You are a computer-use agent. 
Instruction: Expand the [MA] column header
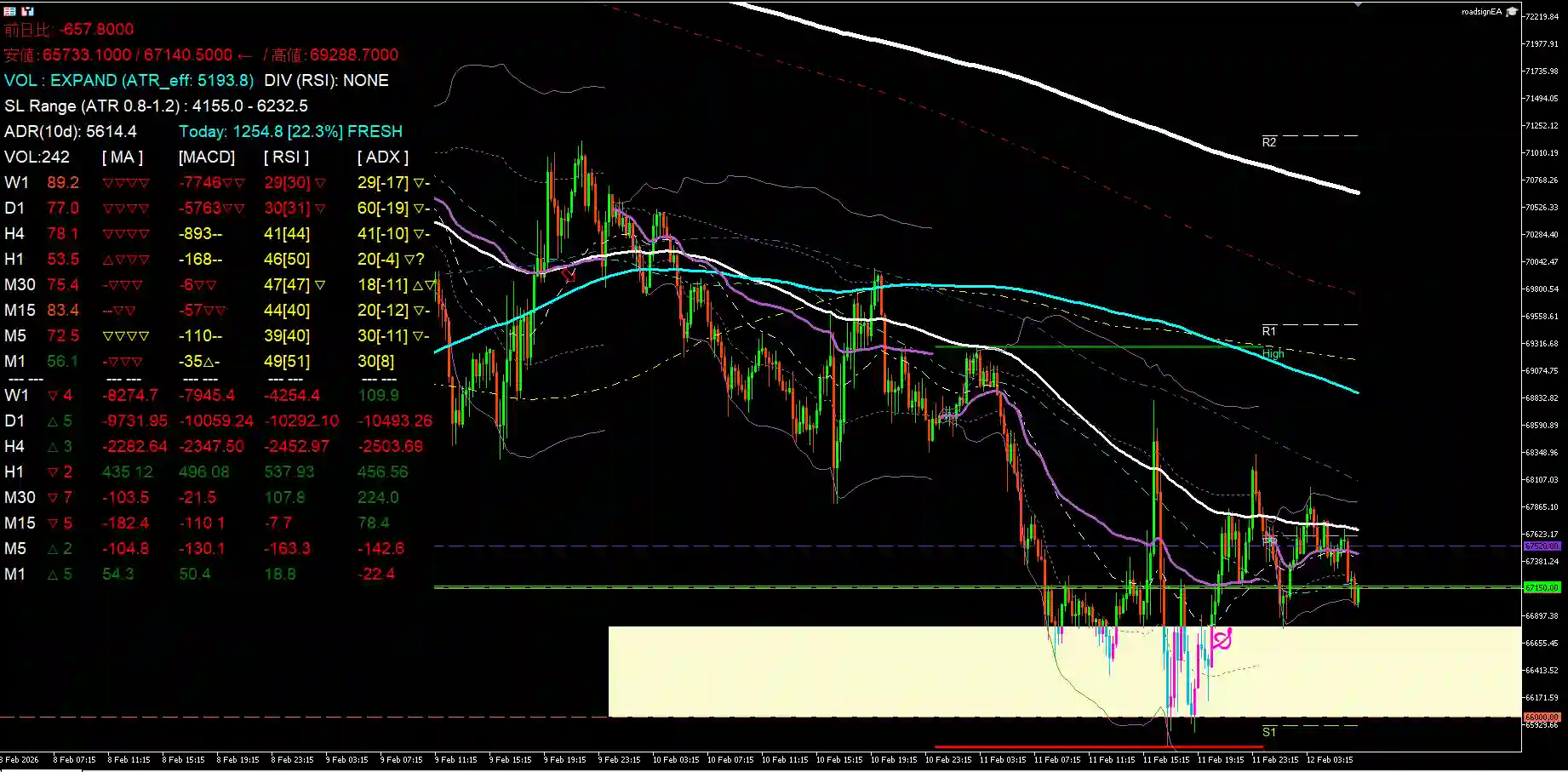[x=121, y=157]
